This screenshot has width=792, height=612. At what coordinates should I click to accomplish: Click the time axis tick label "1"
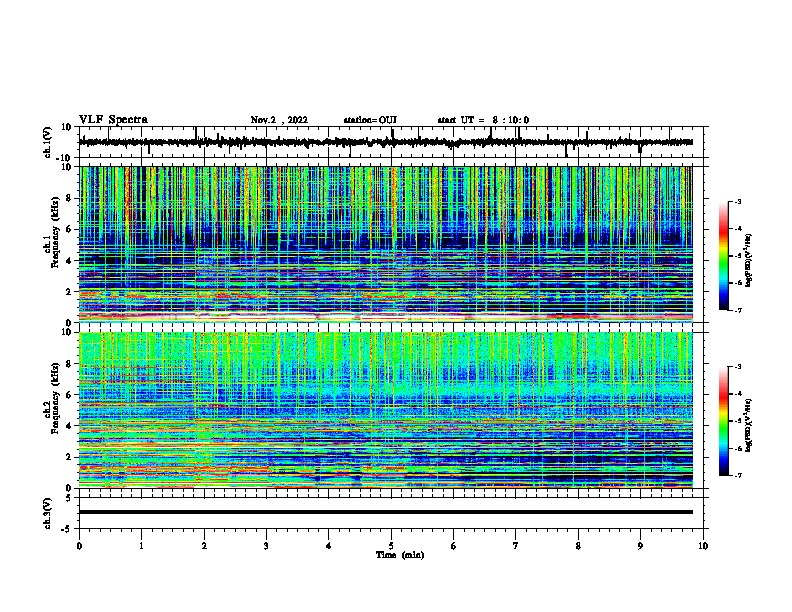click(142, 546)
